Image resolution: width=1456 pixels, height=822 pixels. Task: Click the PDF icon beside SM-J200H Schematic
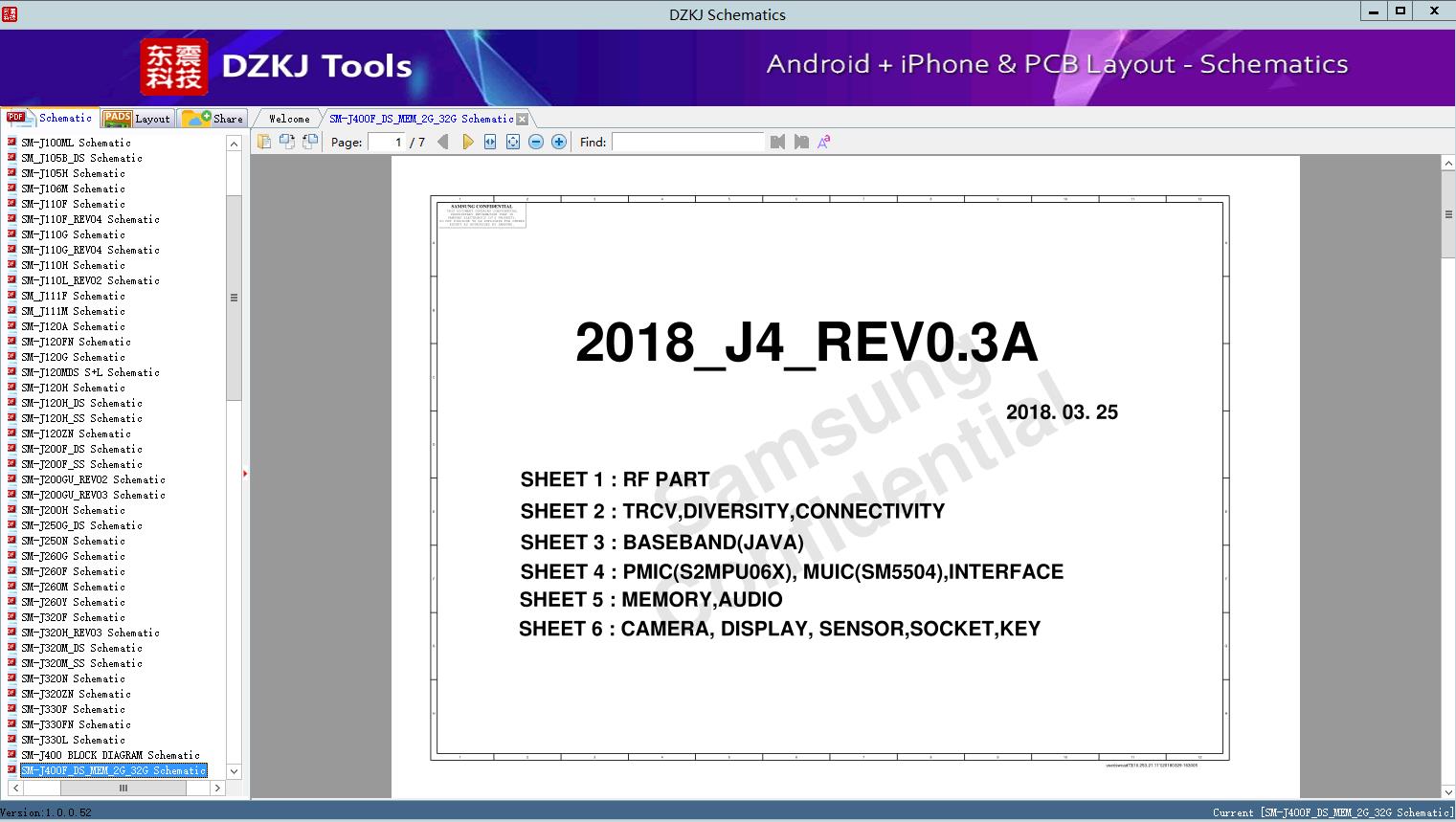click(x=12, y=510)
